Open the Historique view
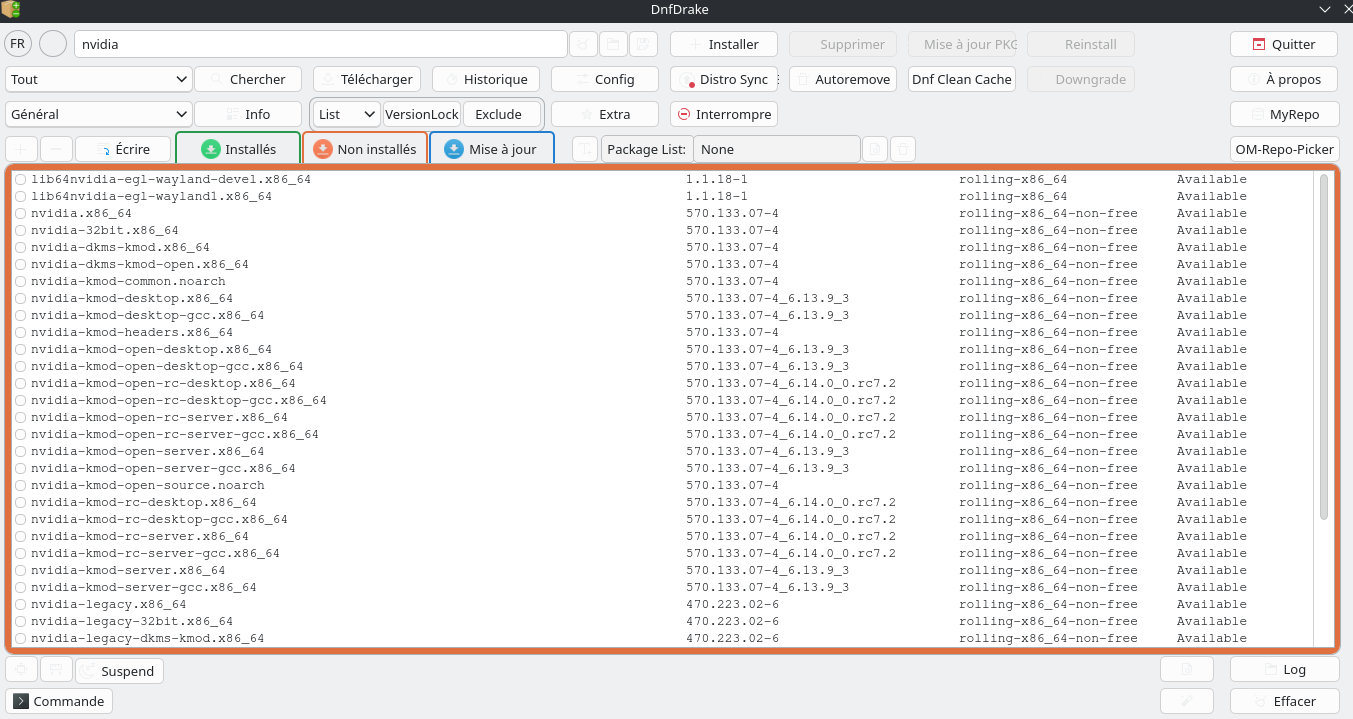The image size is (1353, 719). click(x=486, y=79)
